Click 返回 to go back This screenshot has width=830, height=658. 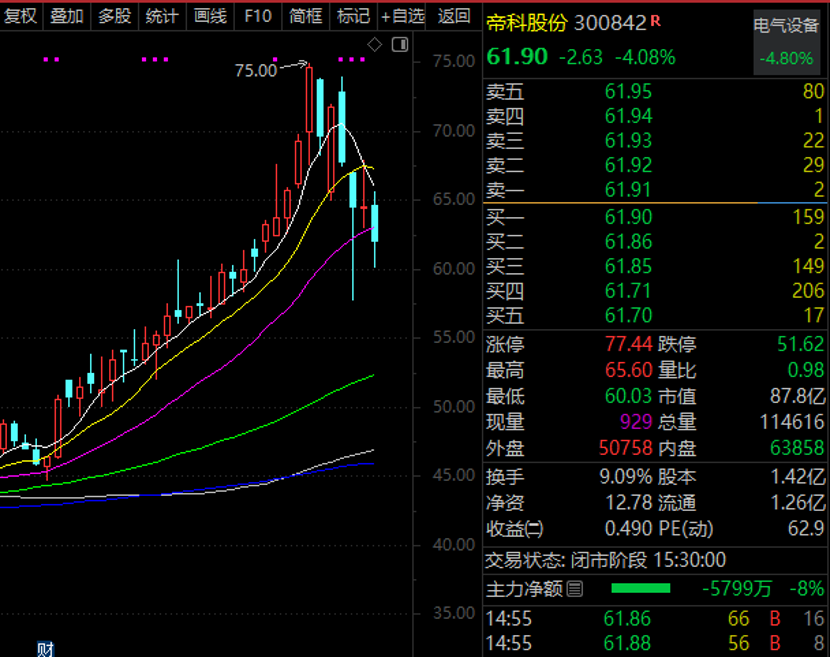pyautogui.click(x=454, y=16)
